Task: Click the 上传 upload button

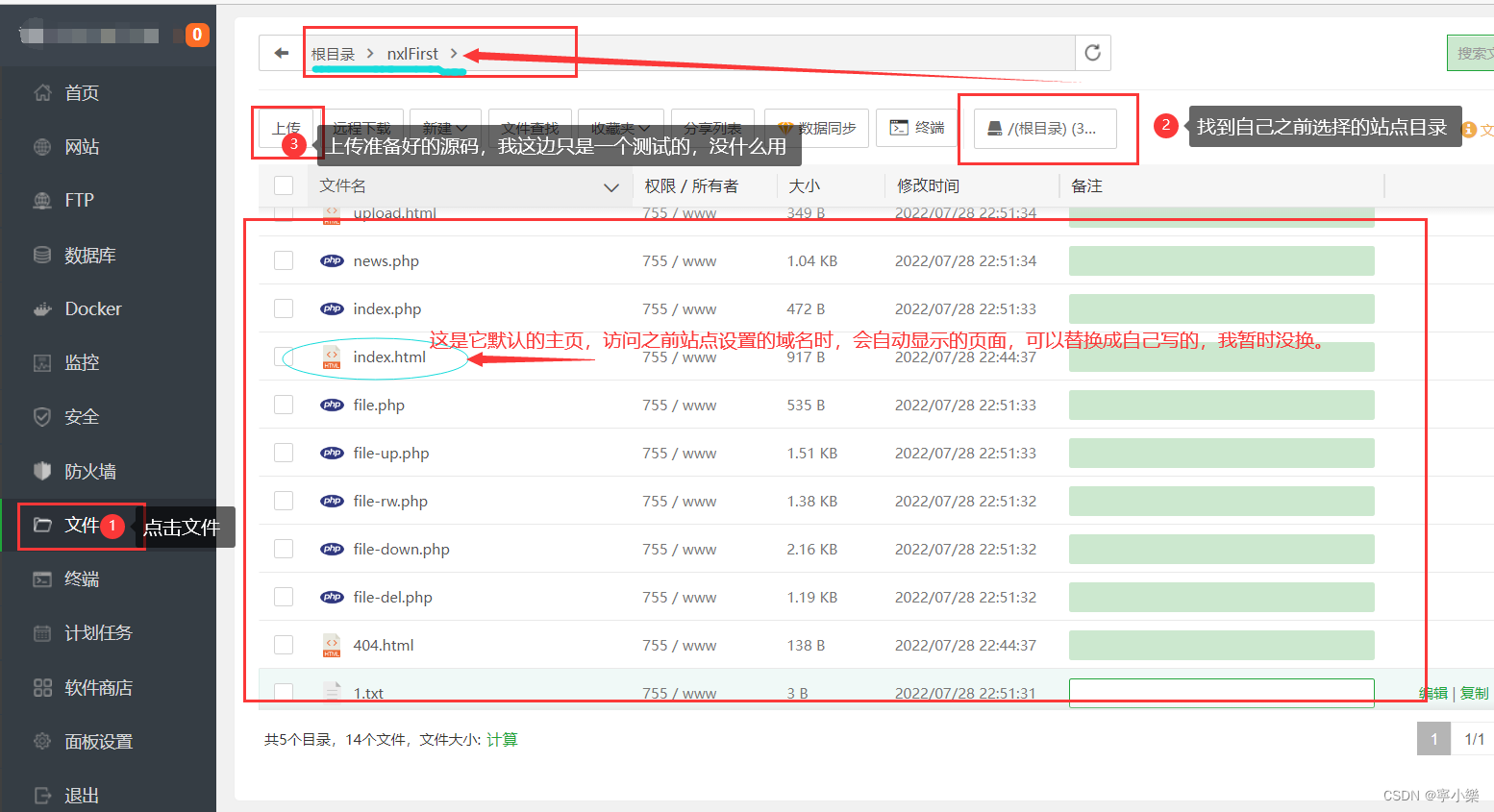Action: (286, 128)
